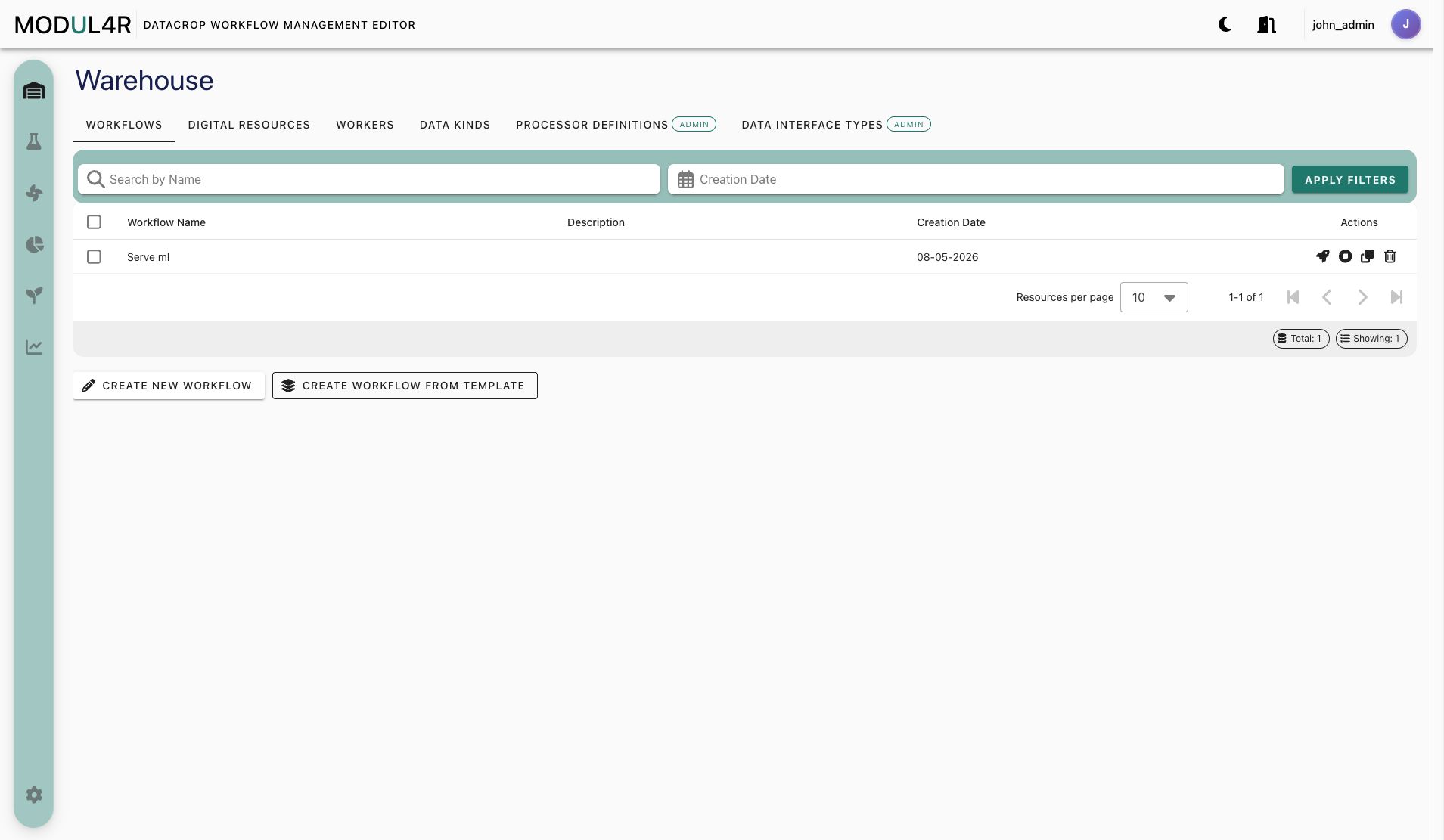Launch Serve ml workflow with rocket icon
Screen dimensions: 1444x840
[1322, 256]
